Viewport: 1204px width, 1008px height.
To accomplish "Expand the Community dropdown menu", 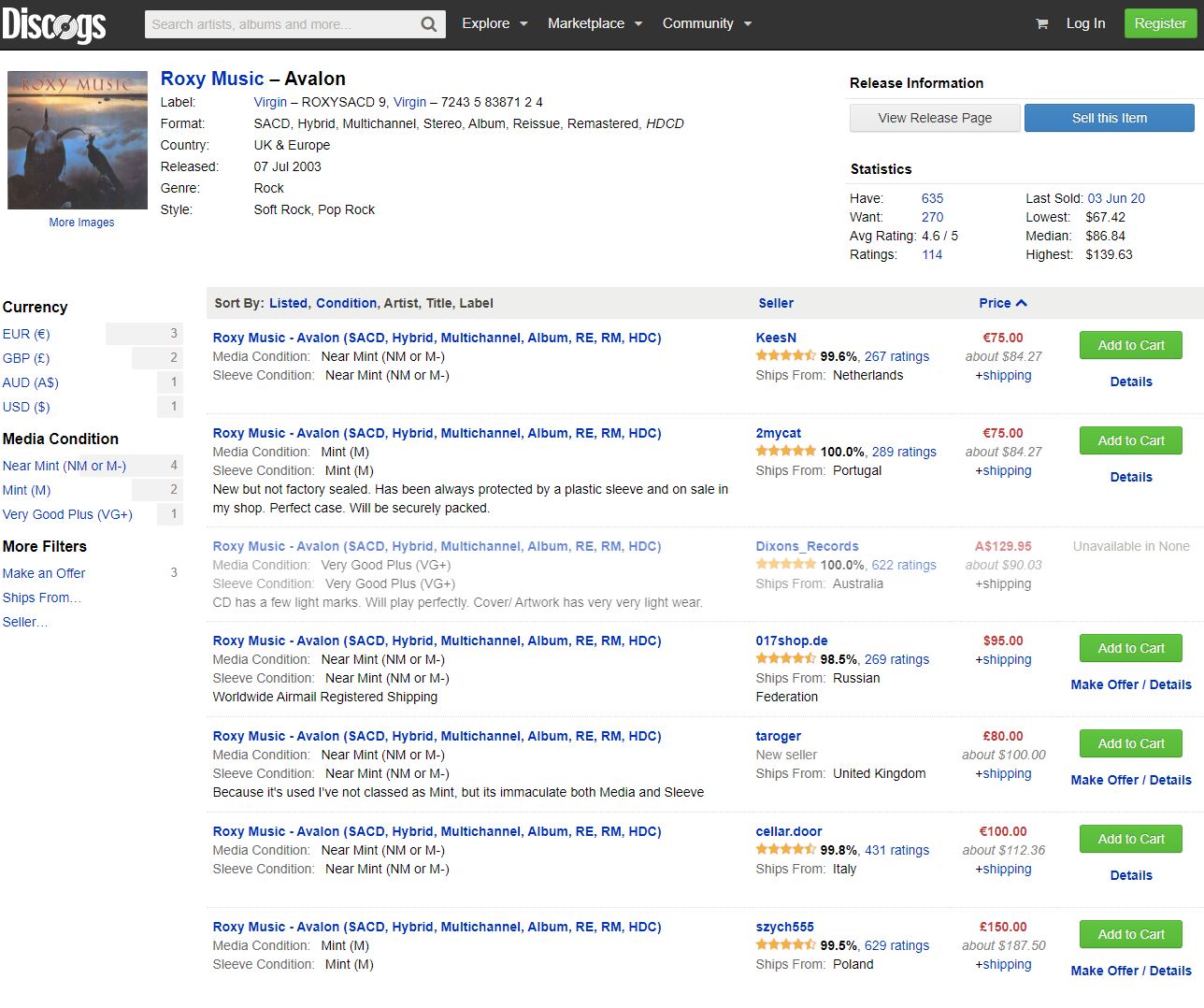I will click(x=707, y=23).
